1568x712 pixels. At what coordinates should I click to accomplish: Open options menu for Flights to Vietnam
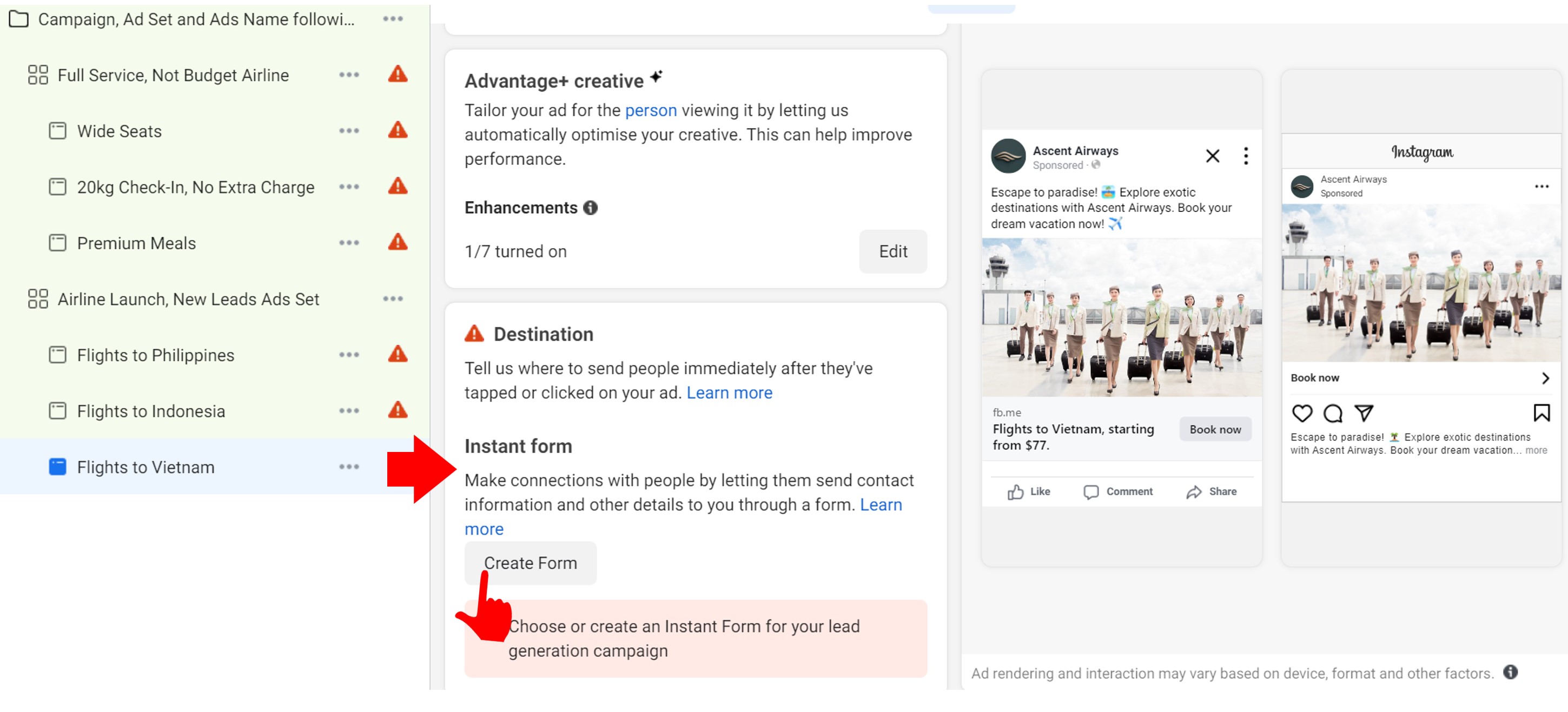click(x=349, y=467)
